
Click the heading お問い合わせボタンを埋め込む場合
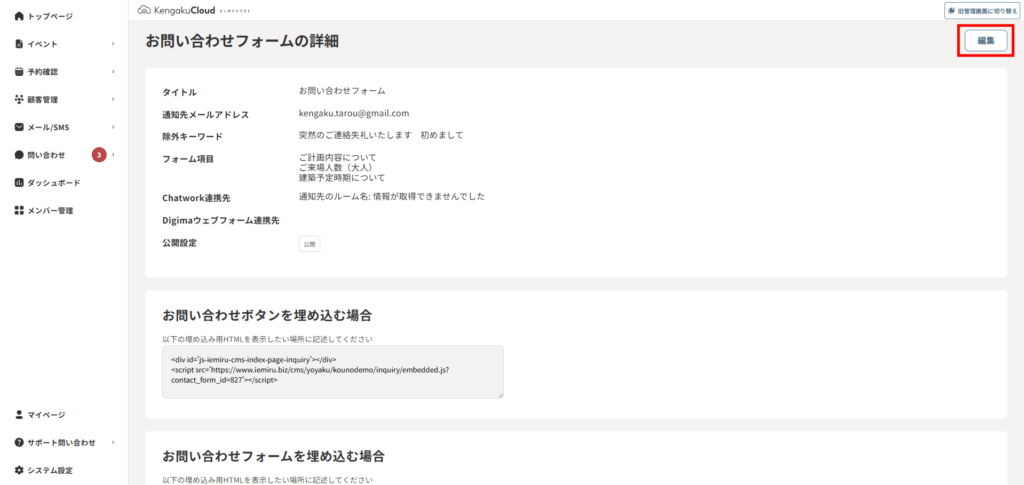(x=267, y=316)
